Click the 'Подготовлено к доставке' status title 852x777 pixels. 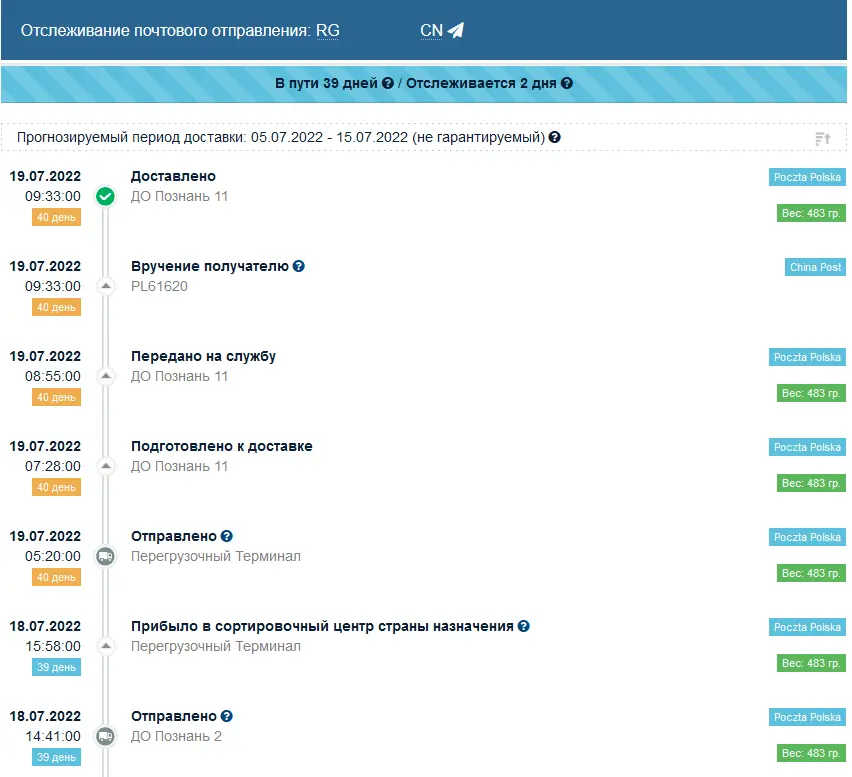coord(222,446)
